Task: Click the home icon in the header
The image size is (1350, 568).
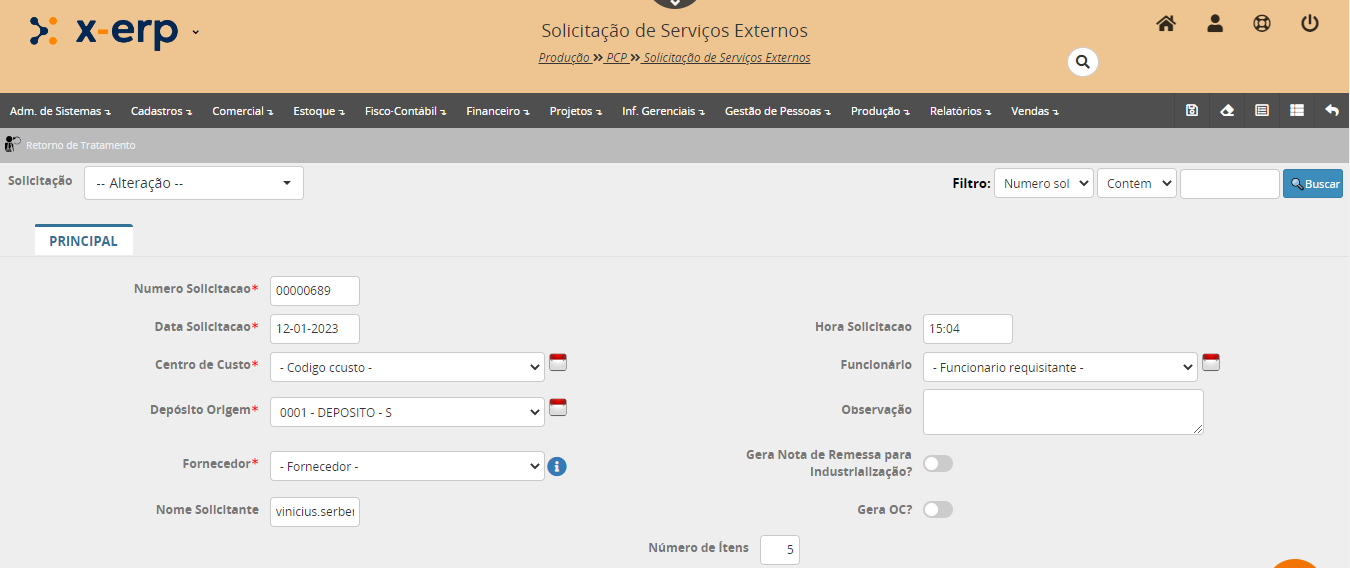Action: [x=1166, y=24]
